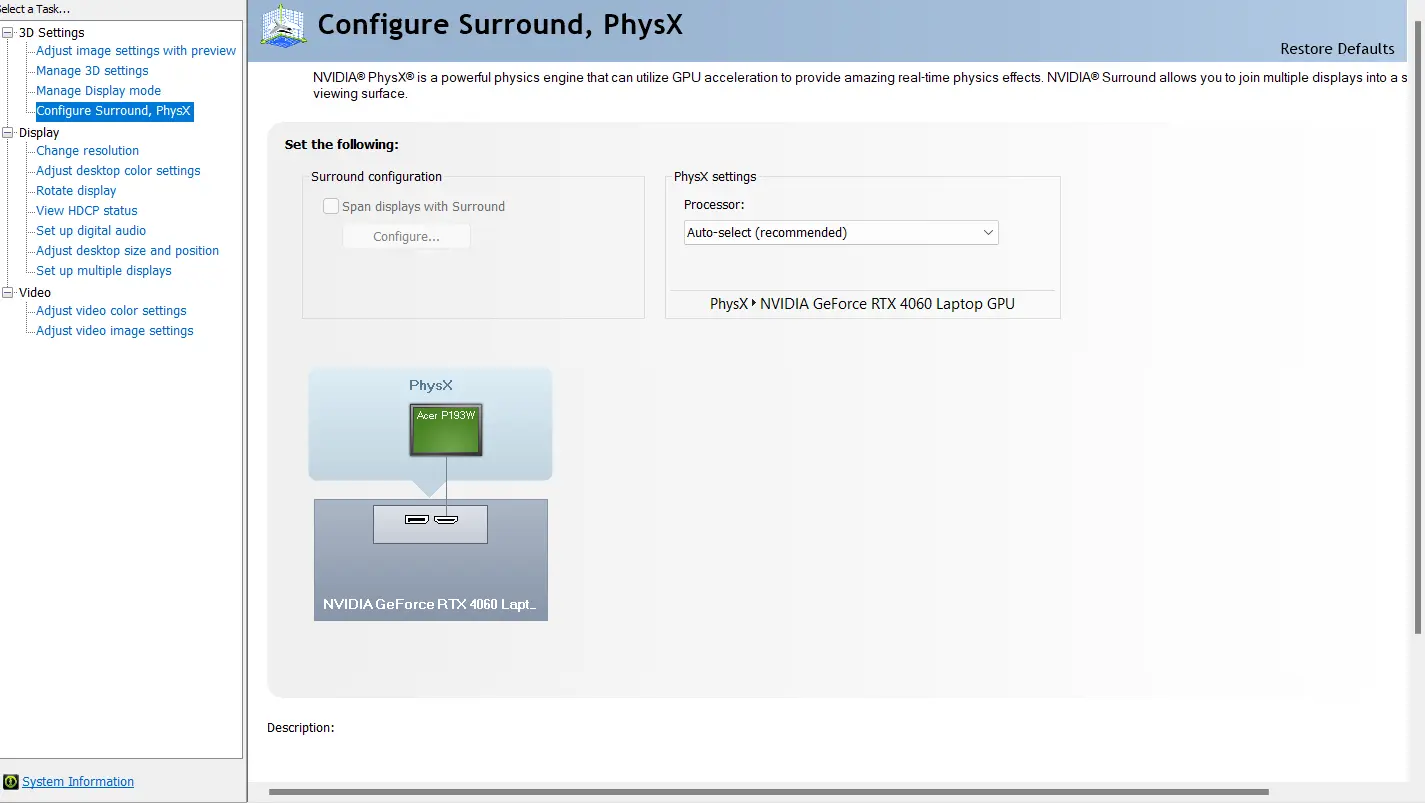This screenshot has width=1425, height=803.
Task: Open Rotate display page
Action: pyautogui.click(x=76, y=191)
